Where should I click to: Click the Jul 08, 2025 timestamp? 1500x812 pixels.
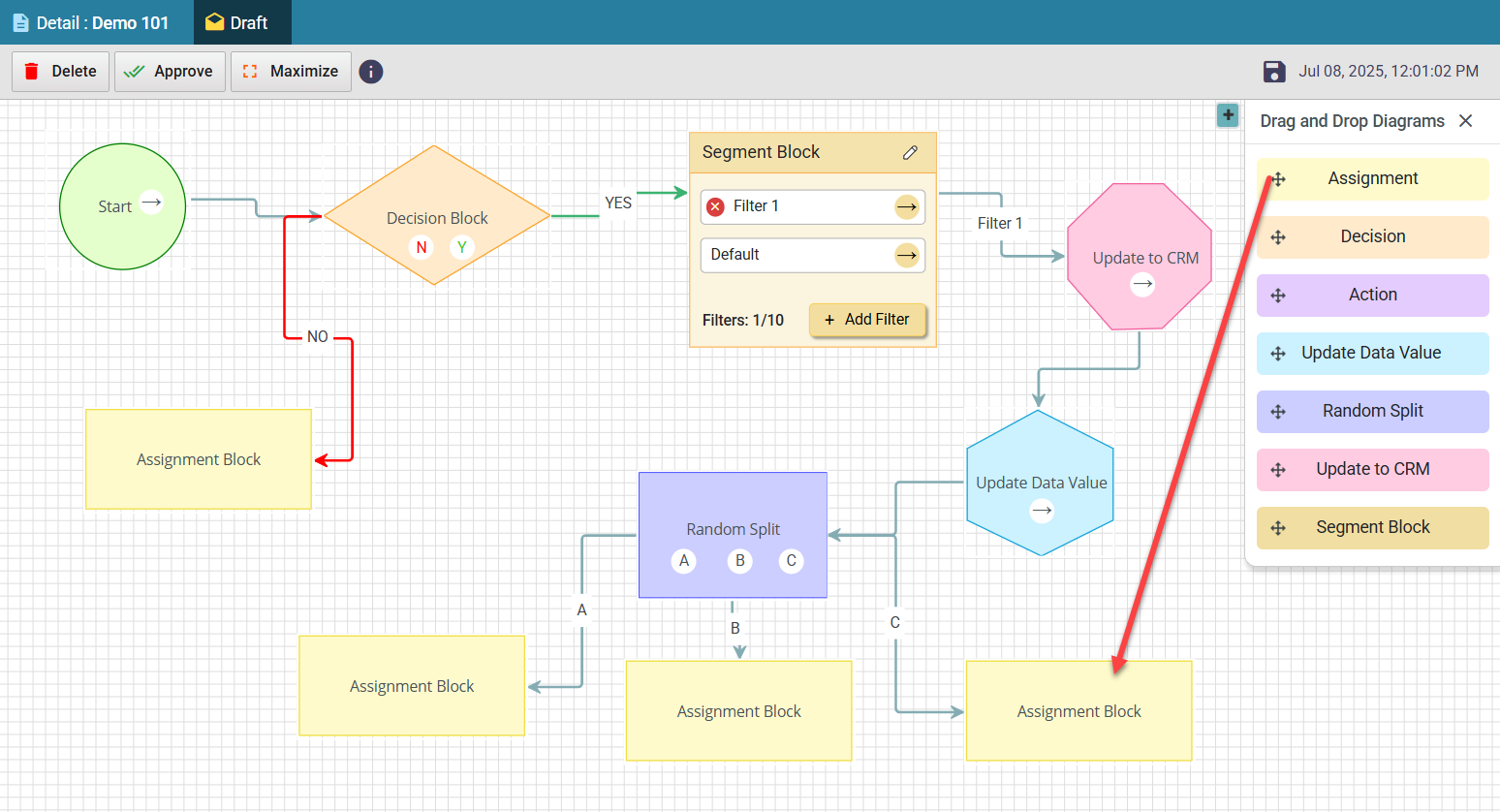(x=1389, y=72)
